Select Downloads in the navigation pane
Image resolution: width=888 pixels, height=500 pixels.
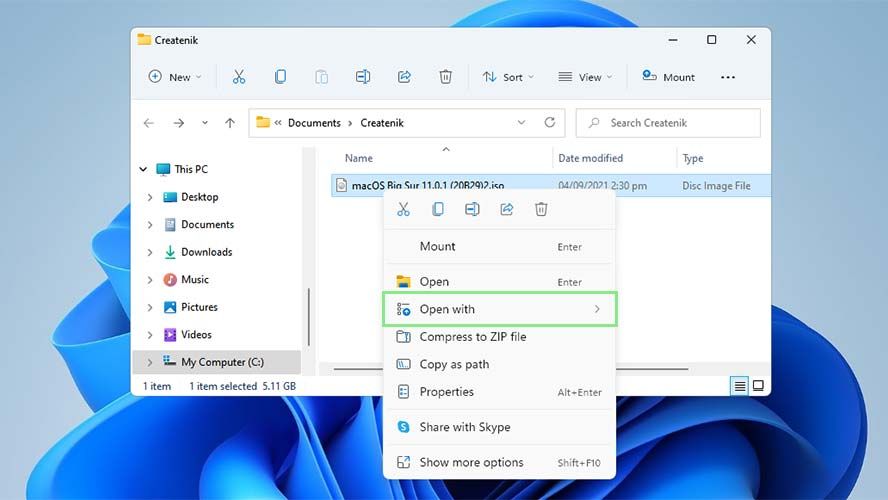tap(206, 253)
